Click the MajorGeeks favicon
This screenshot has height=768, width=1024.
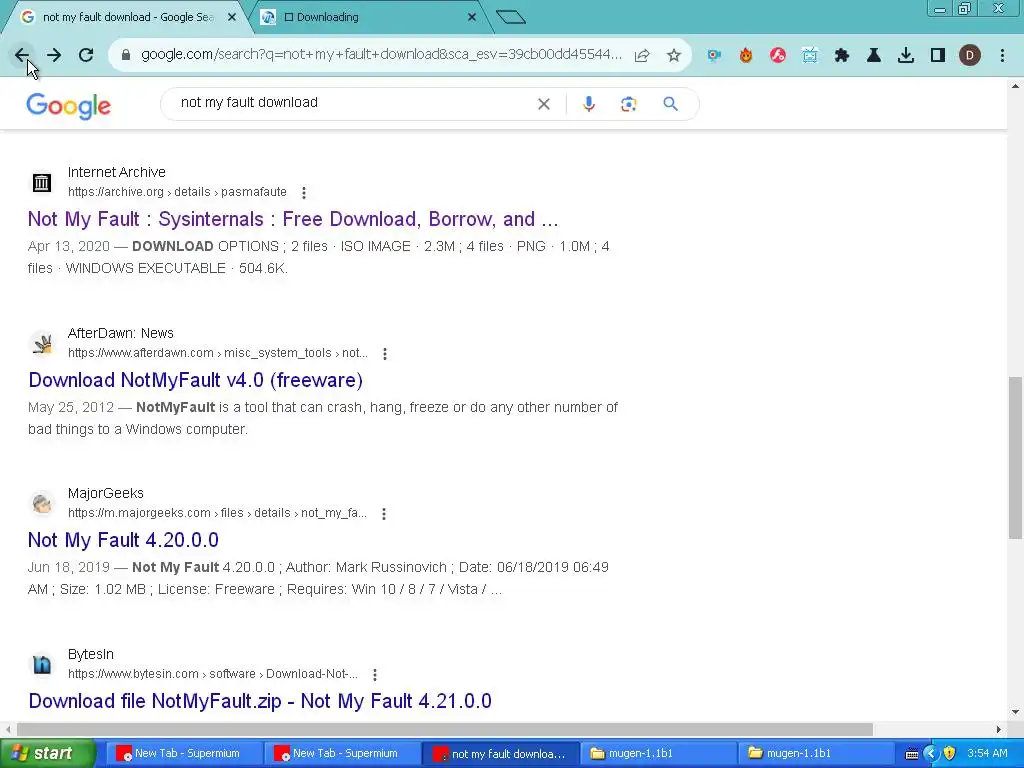42,504
